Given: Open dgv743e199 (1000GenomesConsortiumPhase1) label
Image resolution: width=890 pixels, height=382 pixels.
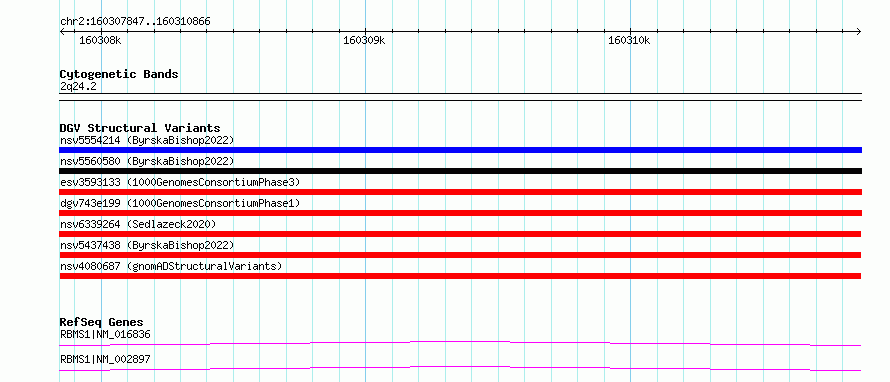Looking at the screenshot, I should pos(180,203).
